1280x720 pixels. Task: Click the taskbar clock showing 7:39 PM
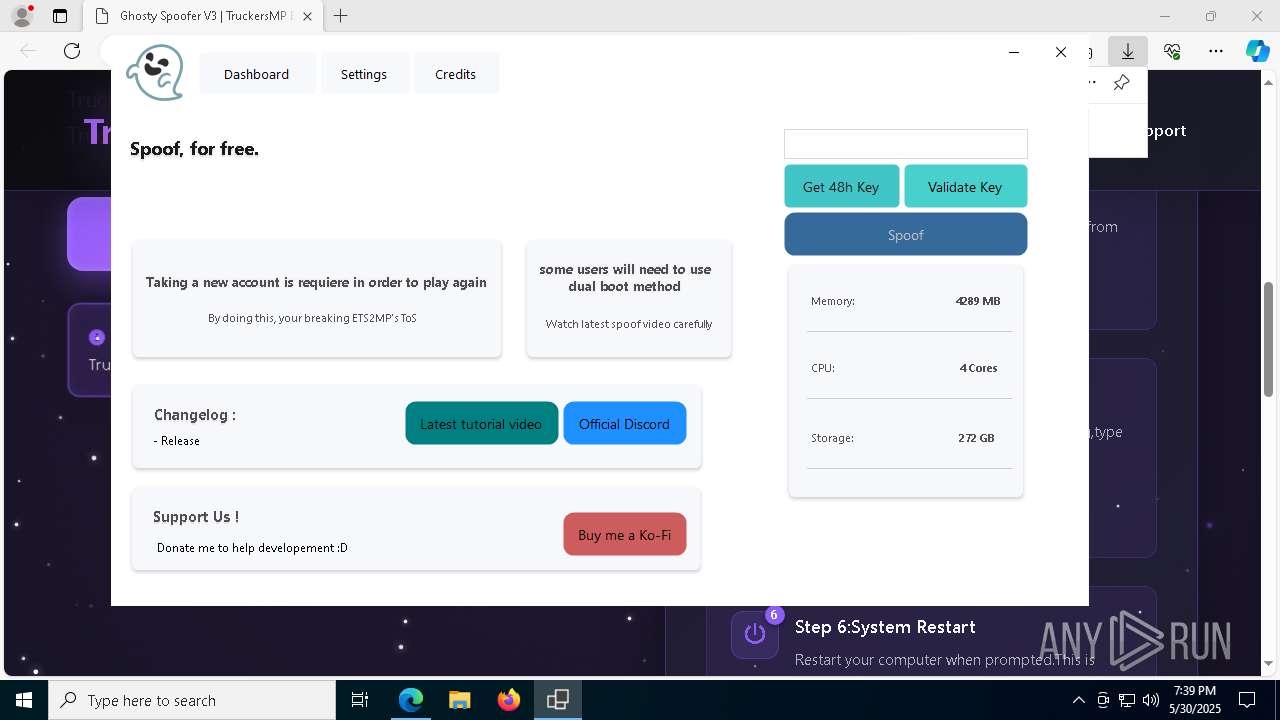click(x=1195, y=700)
